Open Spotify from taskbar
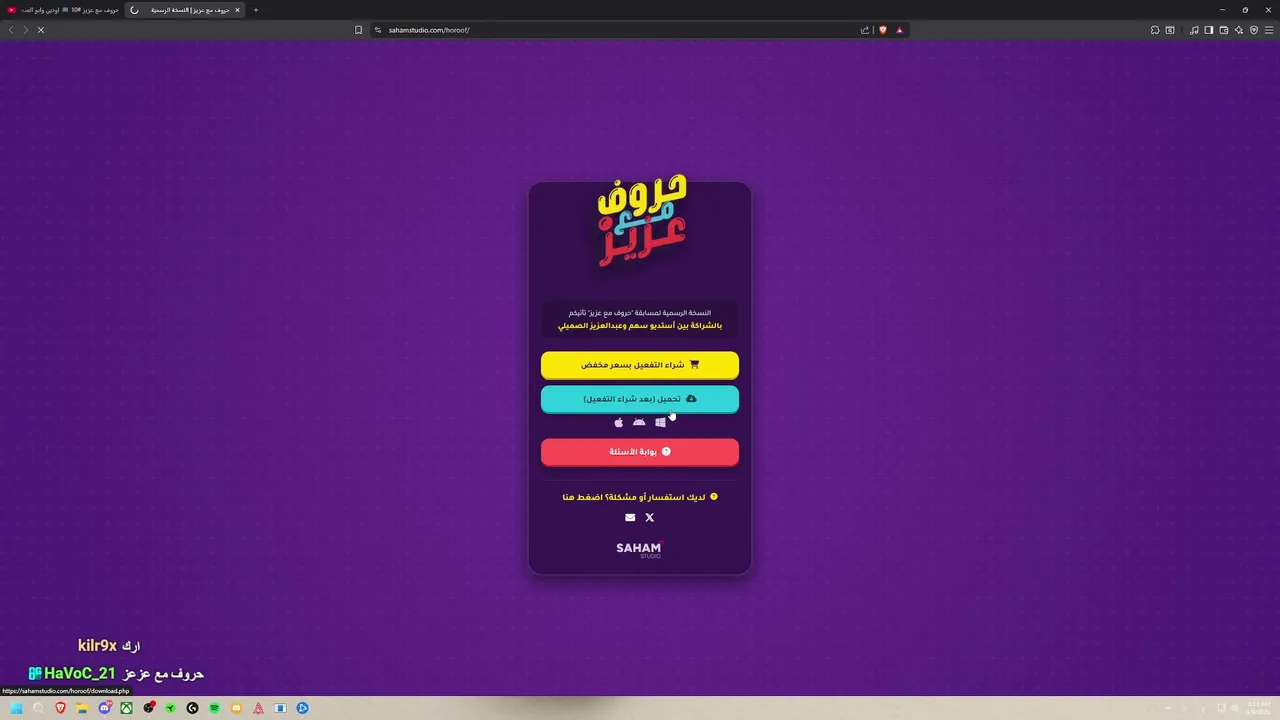 point(214,708)
